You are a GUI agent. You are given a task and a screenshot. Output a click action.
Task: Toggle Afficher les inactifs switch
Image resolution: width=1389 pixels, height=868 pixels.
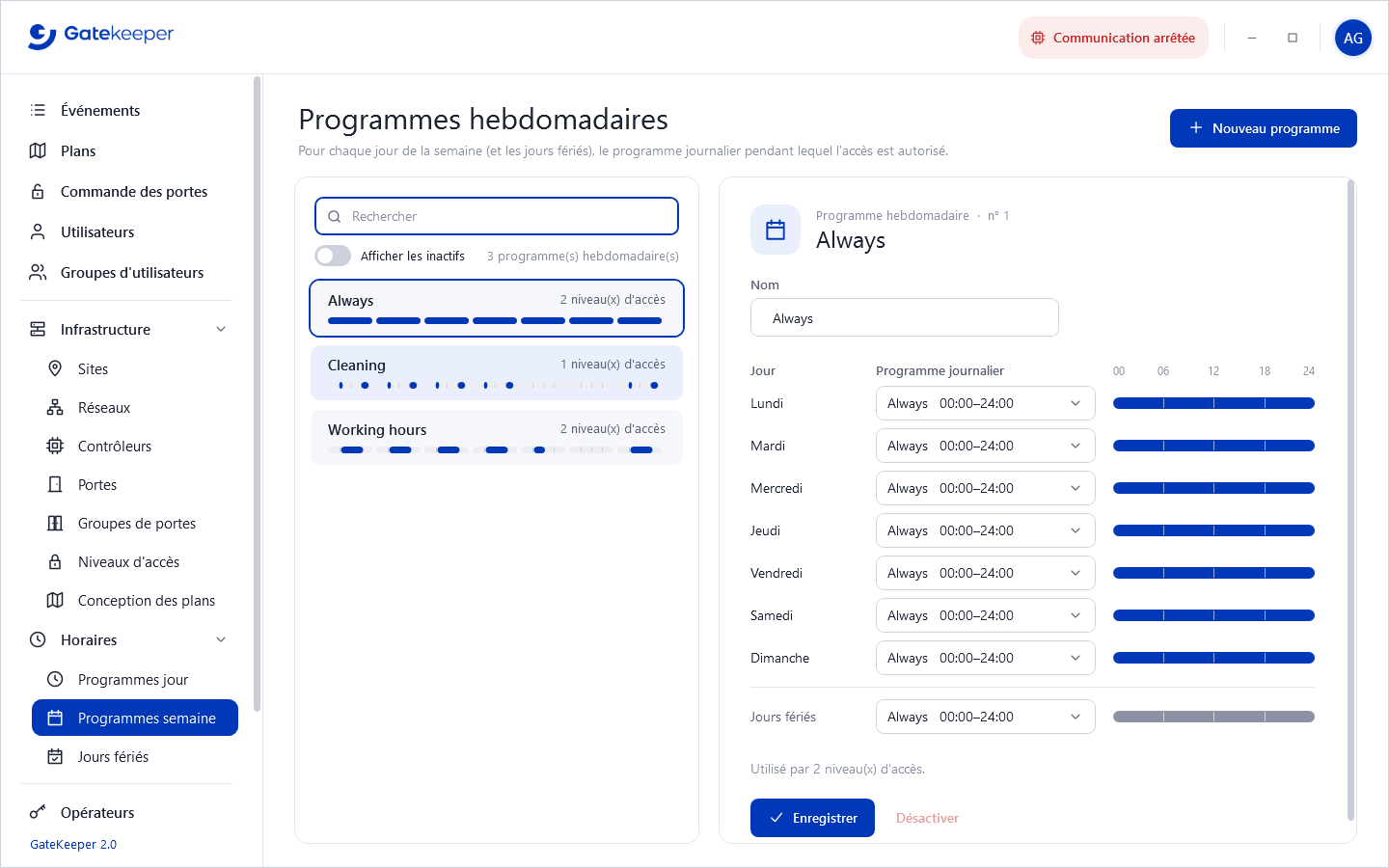click(x=333, y=256)
